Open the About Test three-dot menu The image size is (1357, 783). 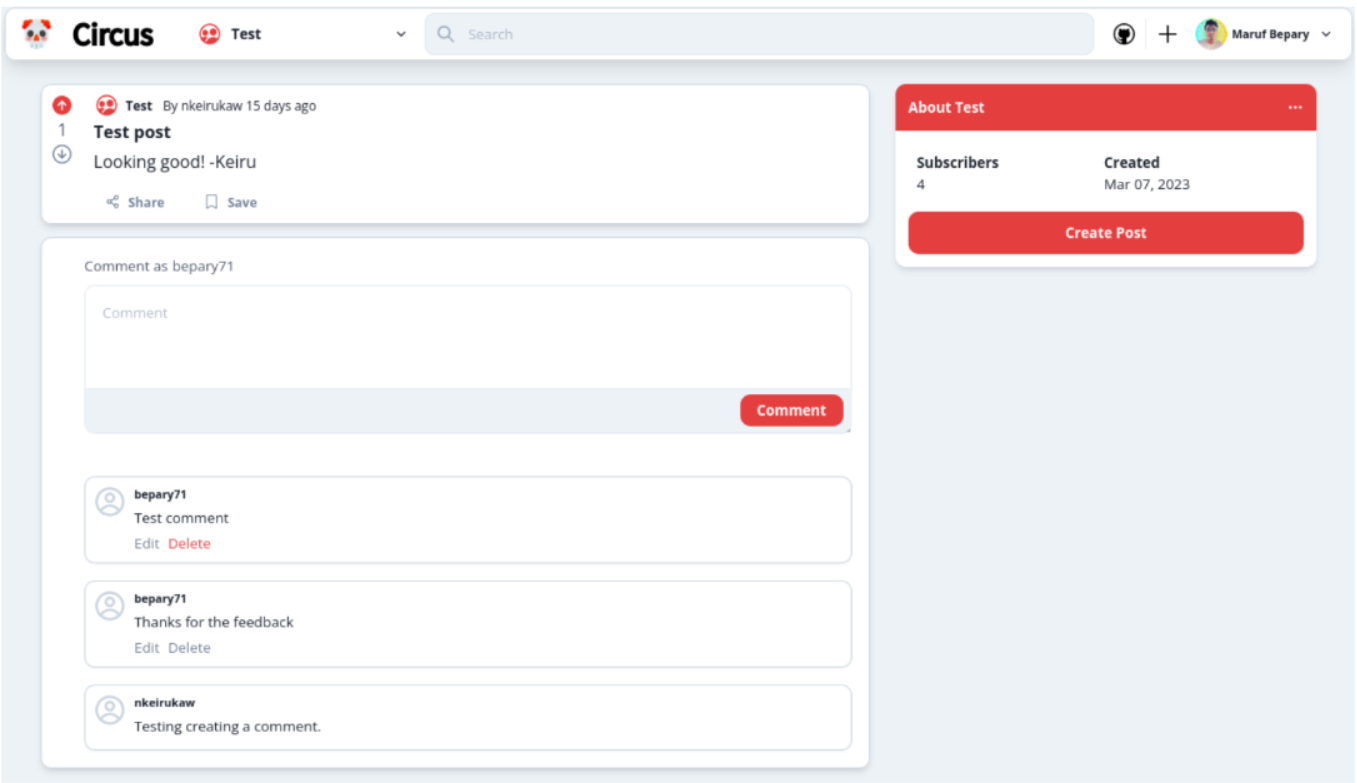click(x=1295, y=108)
